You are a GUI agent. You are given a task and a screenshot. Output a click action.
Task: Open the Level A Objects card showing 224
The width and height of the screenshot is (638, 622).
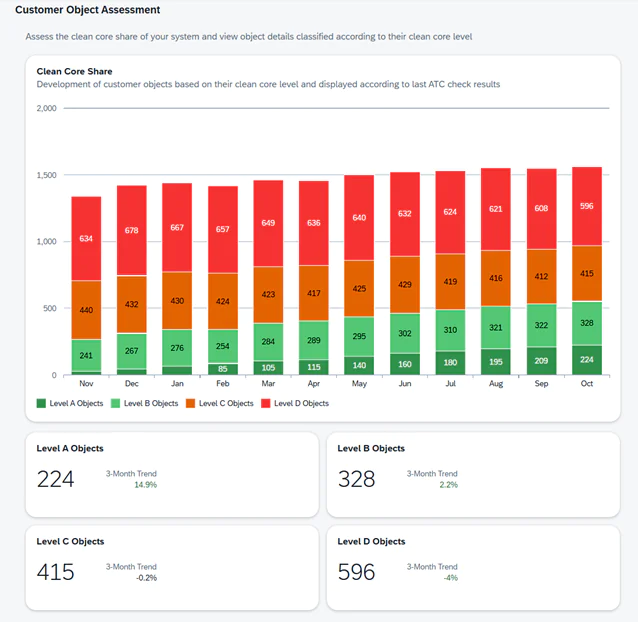171,474
